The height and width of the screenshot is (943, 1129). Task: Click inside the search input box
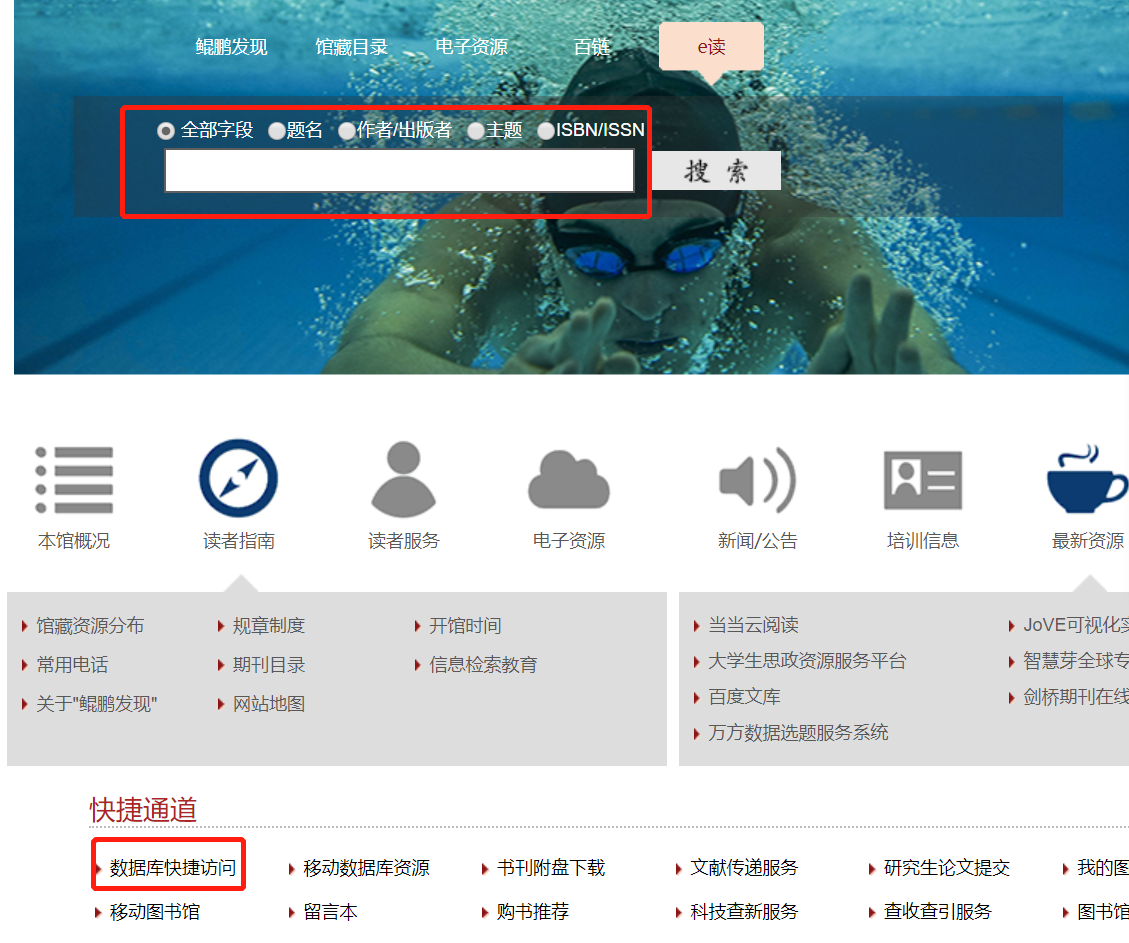tap(400, 170)
